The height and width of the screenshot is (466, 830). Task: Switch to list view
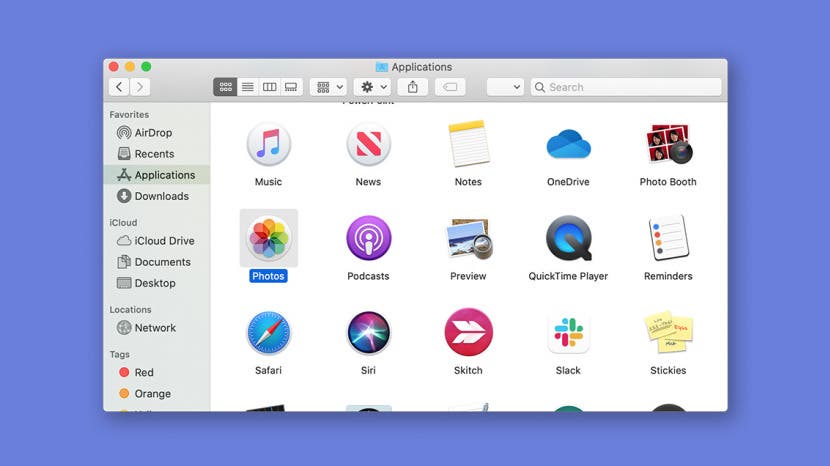248,87
